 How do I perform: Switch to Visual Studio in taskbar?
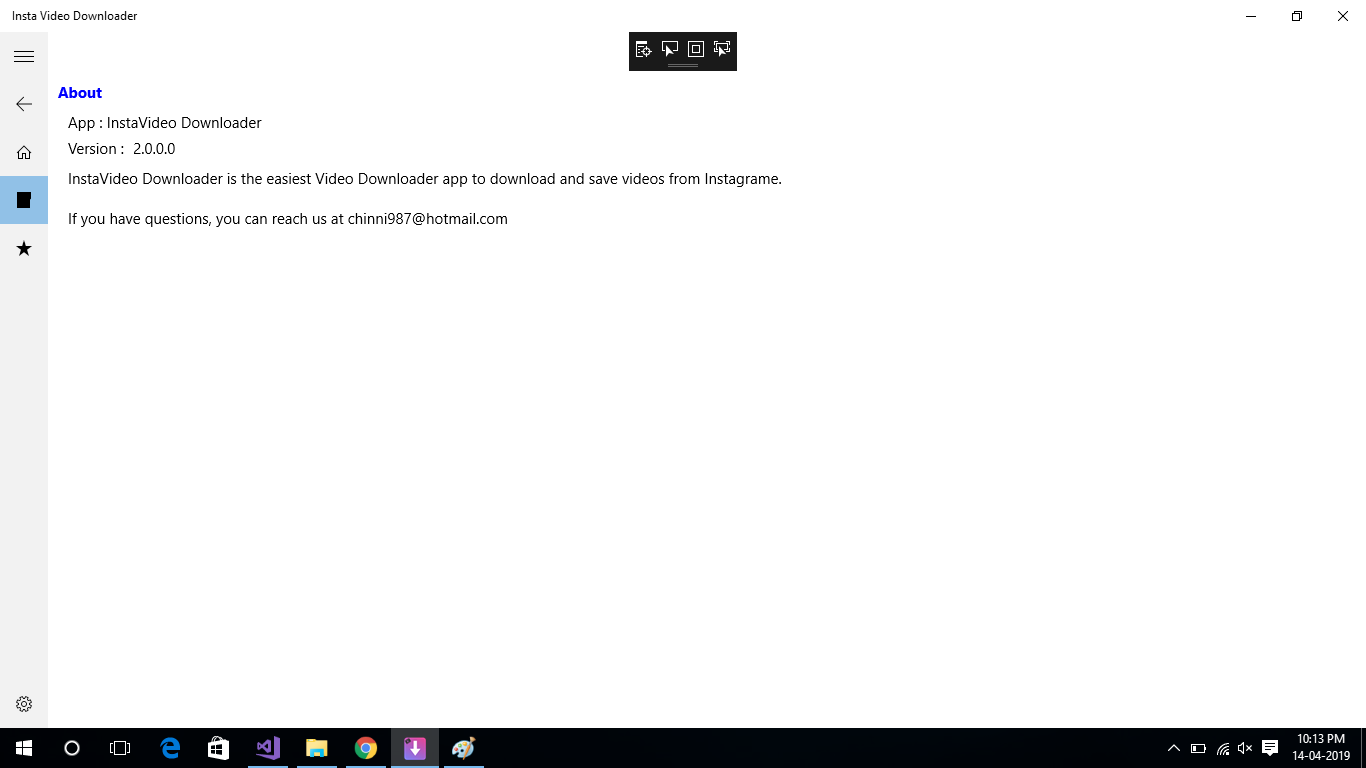click(x=267, y=748)
